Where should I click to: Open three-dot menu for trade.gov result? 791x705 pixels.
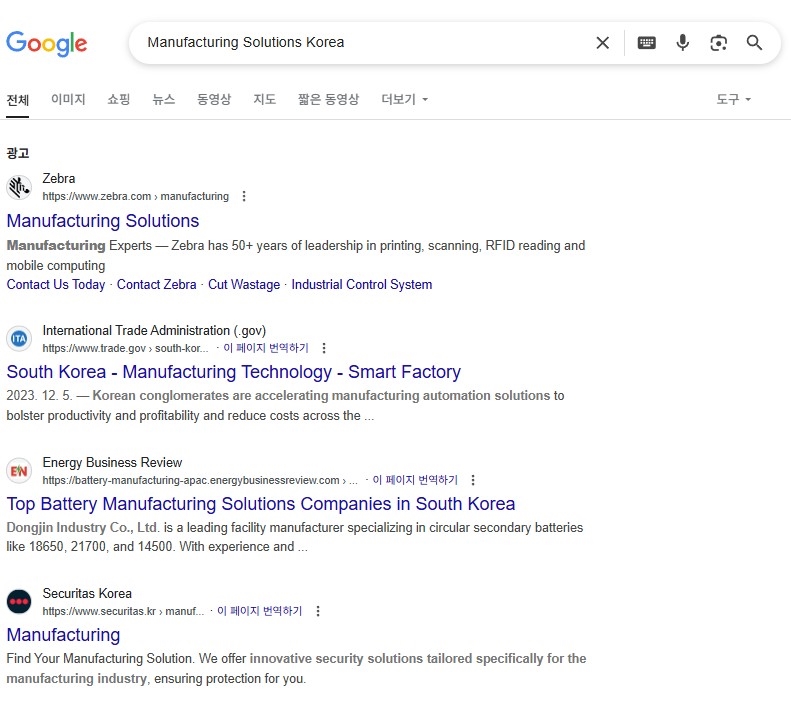tap(323, 348)
